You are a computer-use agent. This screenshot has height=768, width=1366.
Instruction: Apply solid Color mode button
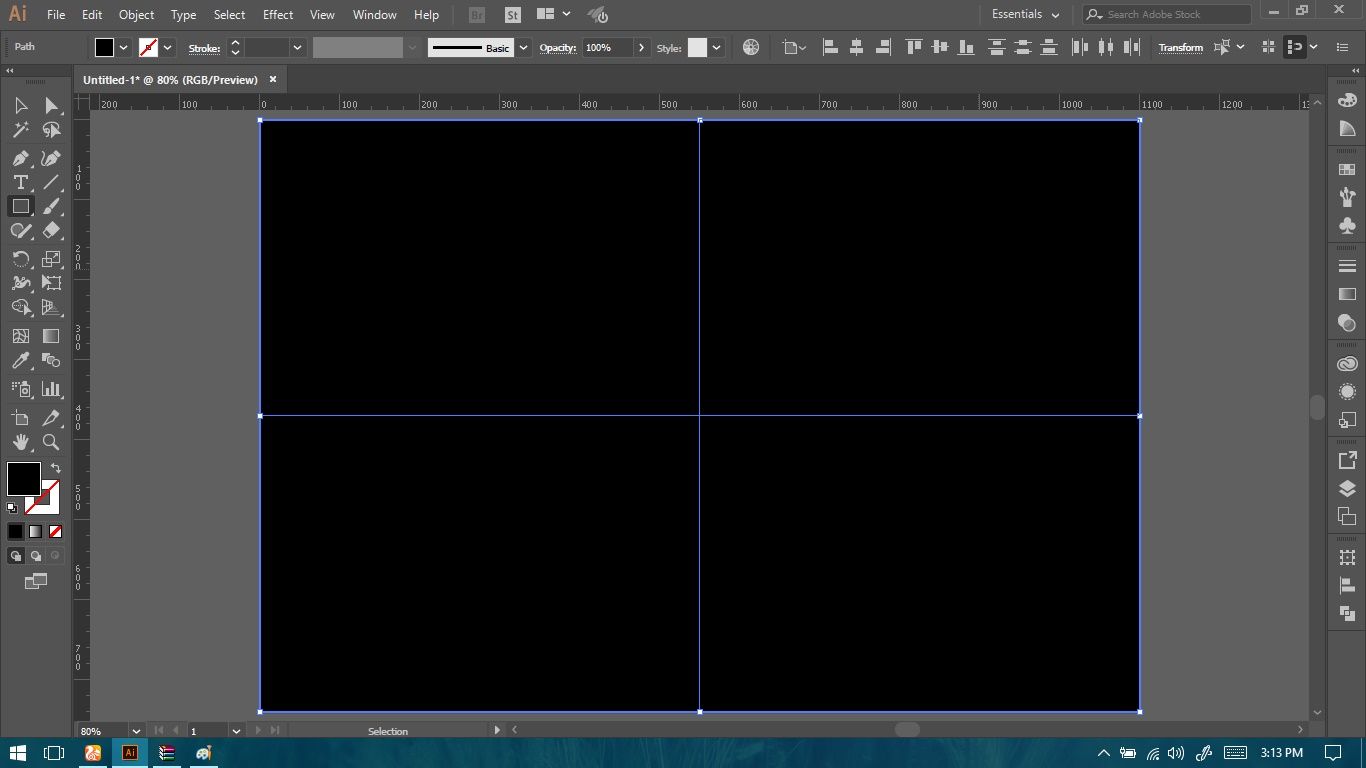[15, 532]
